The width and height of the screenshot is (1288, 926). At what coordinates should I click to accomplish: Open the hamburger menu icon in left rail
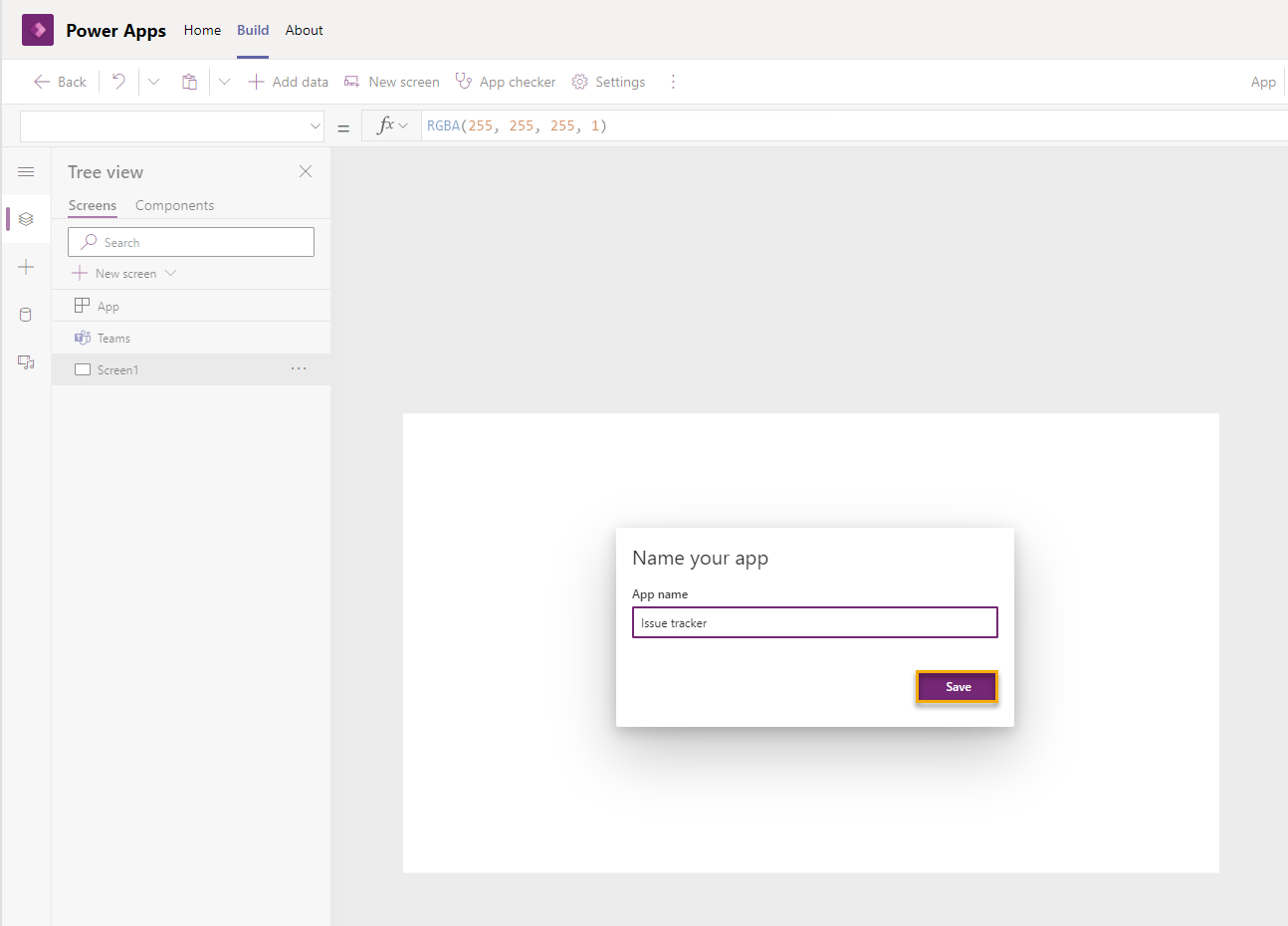[26, 172]
